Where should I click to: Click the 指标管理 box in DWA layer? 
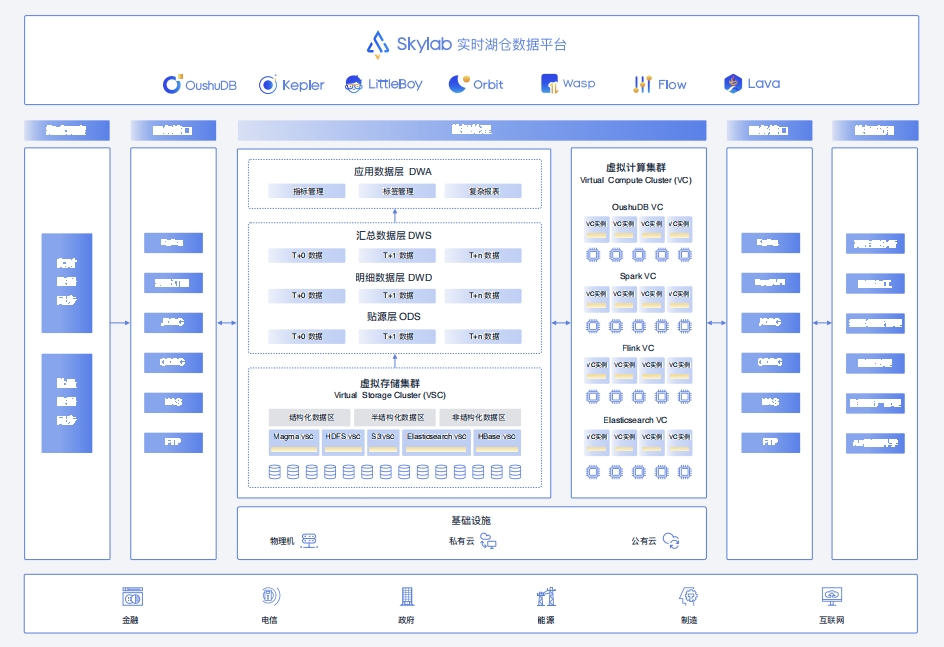[307, 191]
